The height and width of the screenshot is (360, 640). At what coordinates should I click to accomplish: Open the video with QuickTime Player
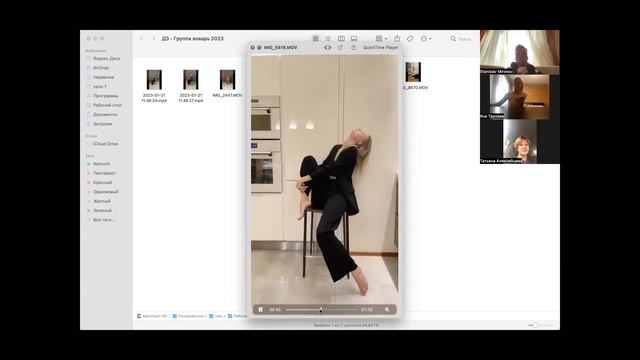click(380, 48)
